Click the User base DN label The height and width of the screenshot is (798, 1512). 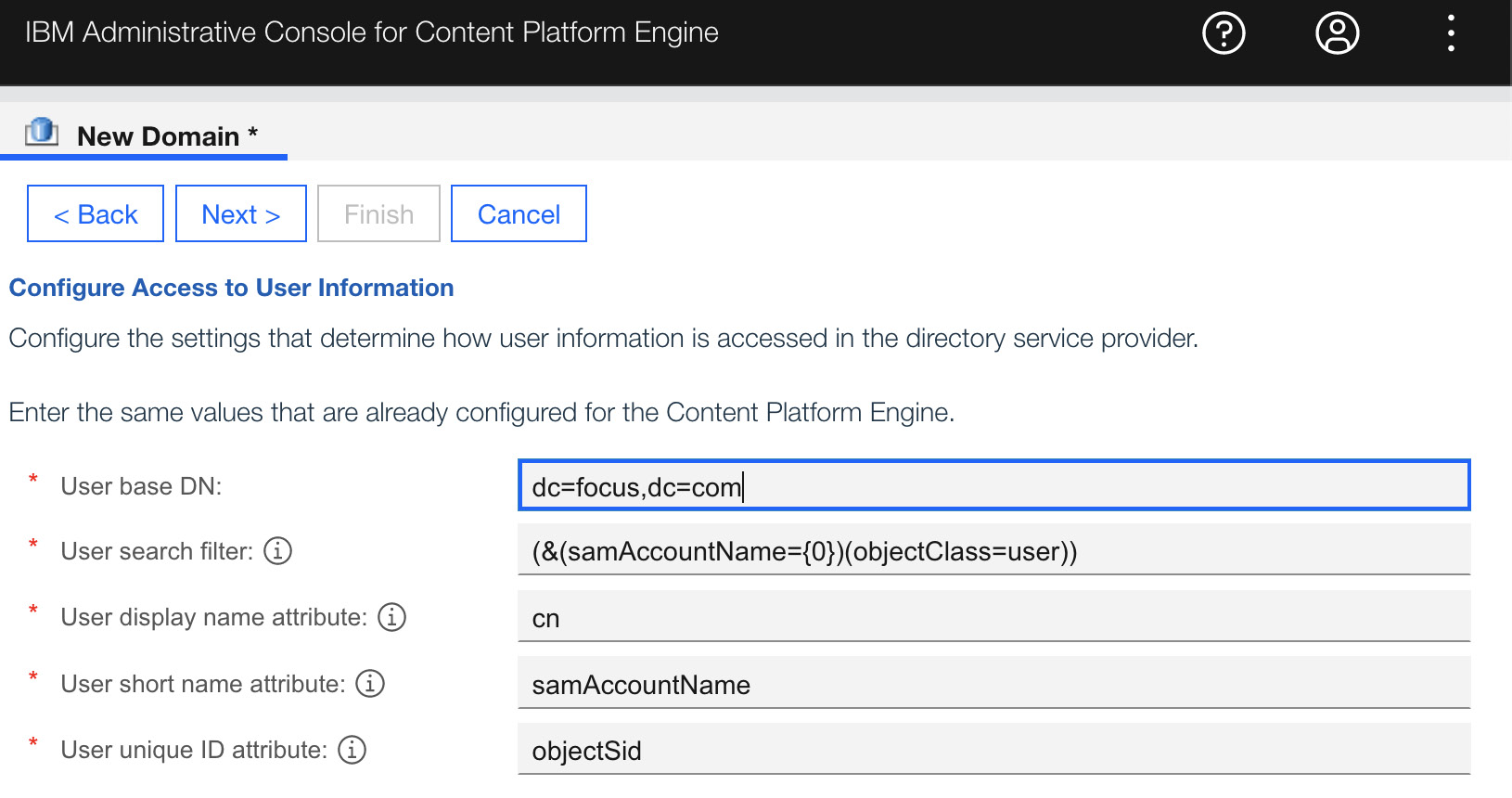tap(141, 486)
